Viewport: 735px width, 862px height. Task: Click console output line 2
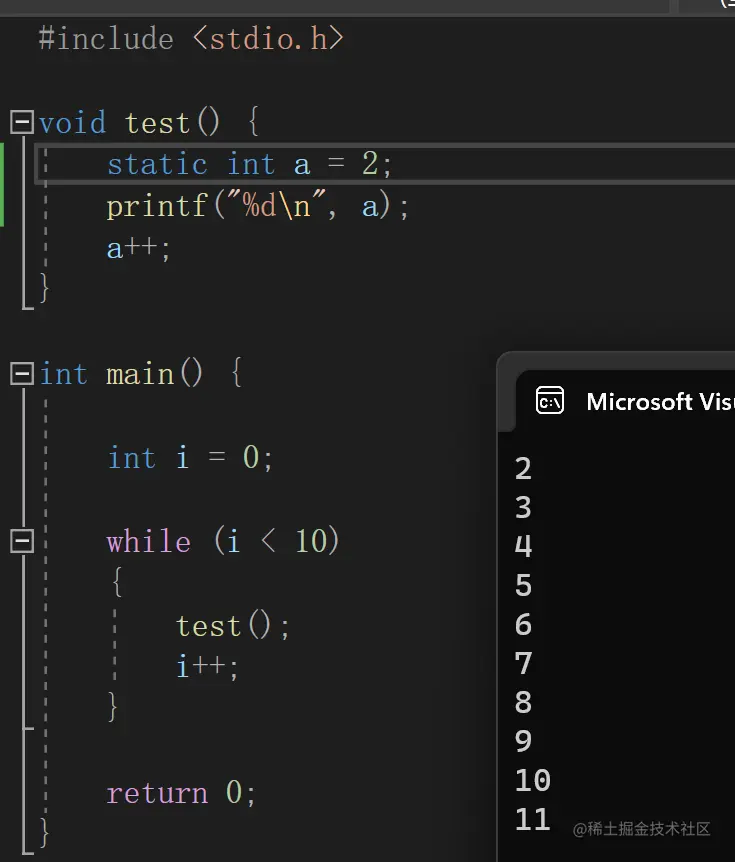point(523,468)
